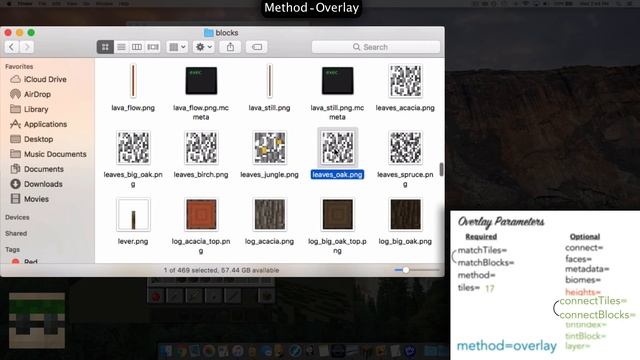Go forward with the Finder forward arrow
This screenshot has height=360, width=640.
pyautogui.click(x=27, y=47)
